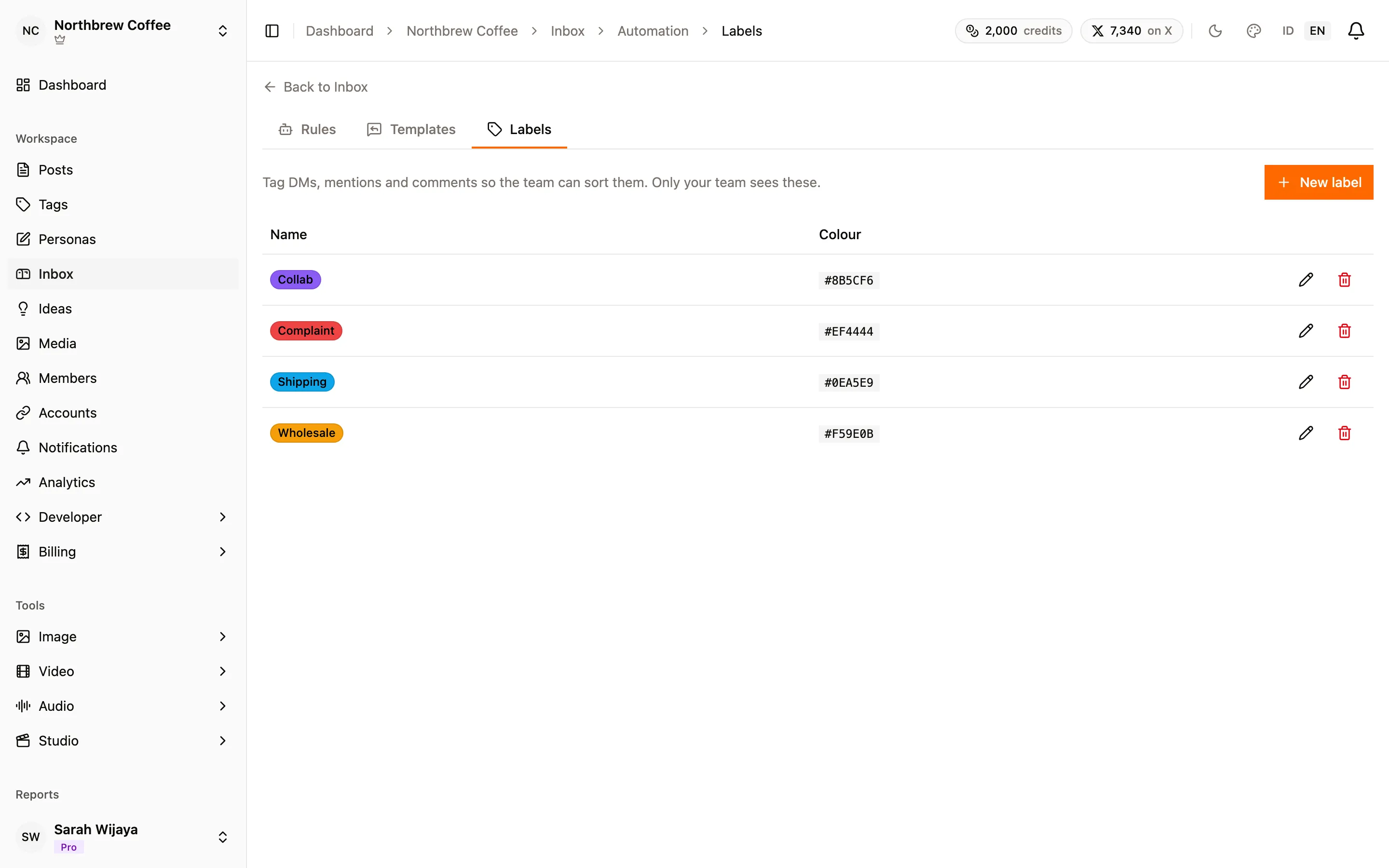Open Ideas in the sidebar
This screenshot has height=868, width=1389.
click(x=123, y=309)
